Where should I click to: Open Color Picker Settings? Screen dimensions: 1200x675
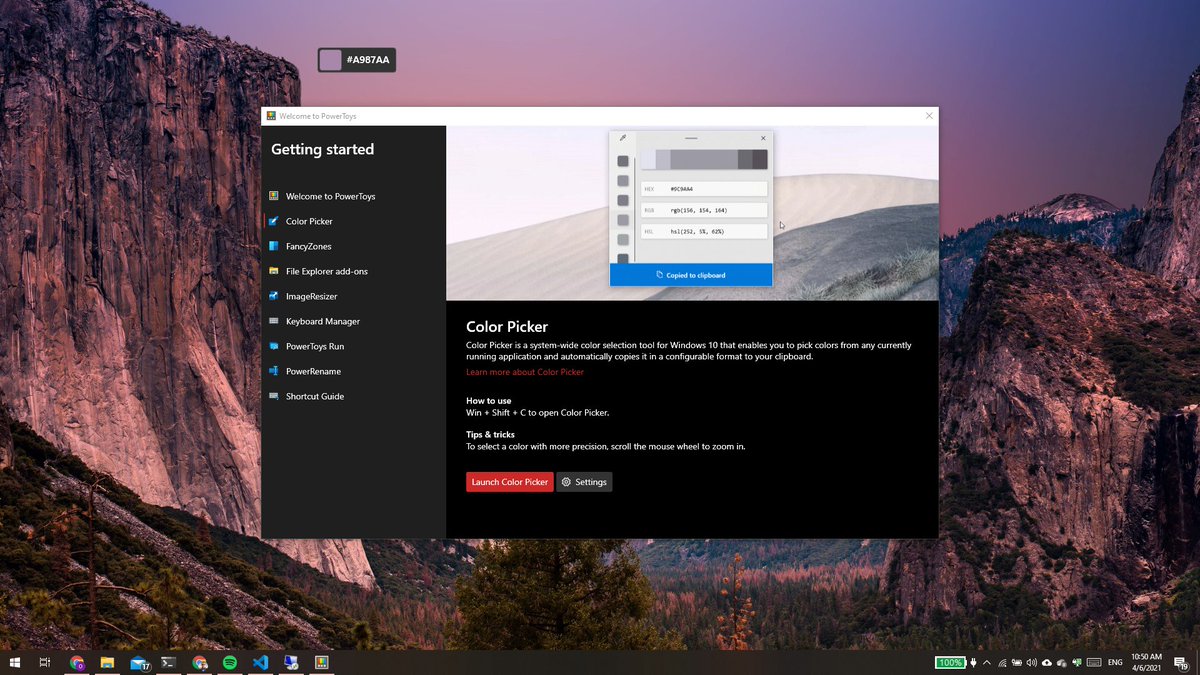[584, 482]
